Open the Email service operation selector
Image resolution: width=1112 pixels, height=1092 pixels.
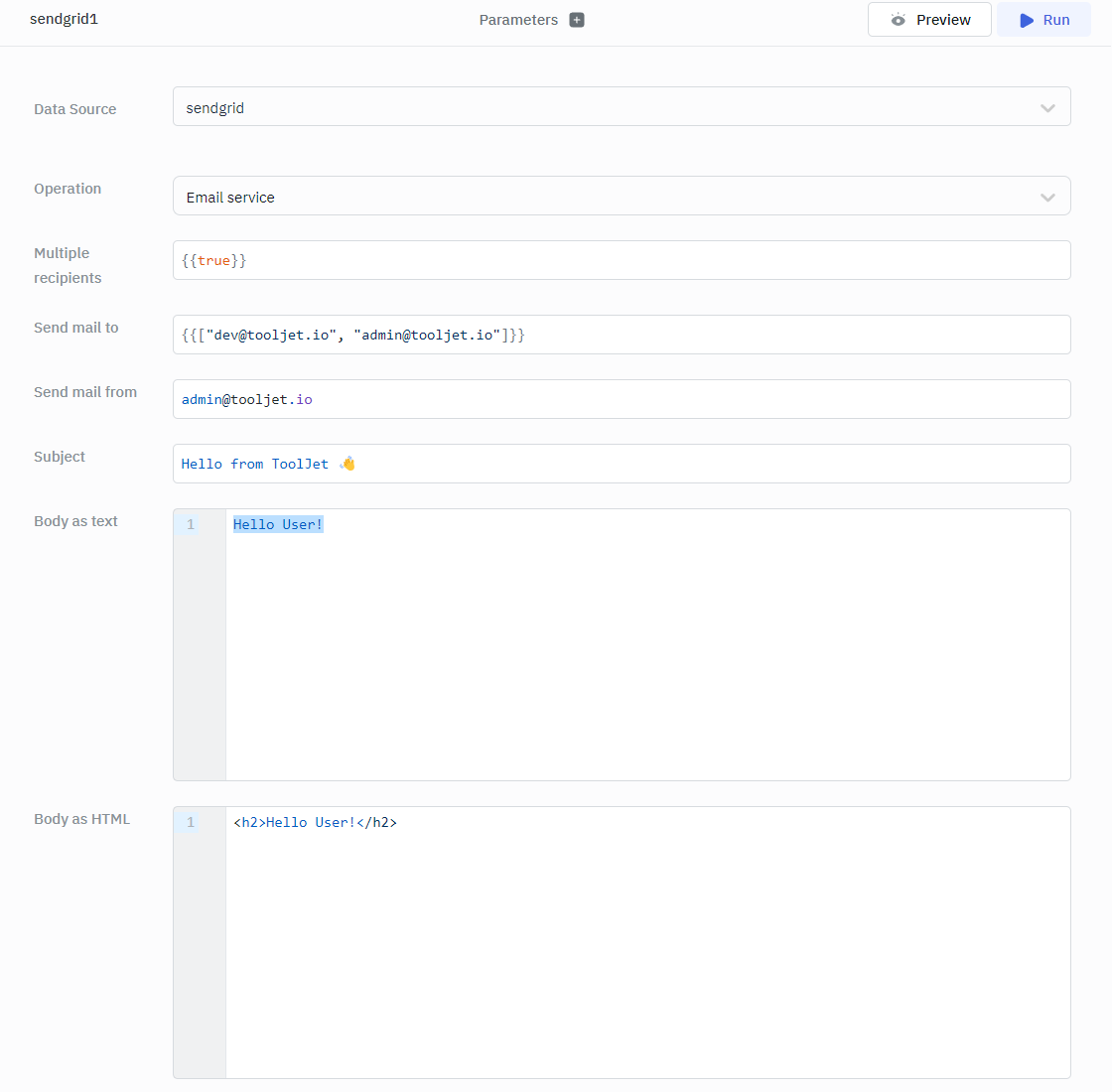(x=230, y=198)
